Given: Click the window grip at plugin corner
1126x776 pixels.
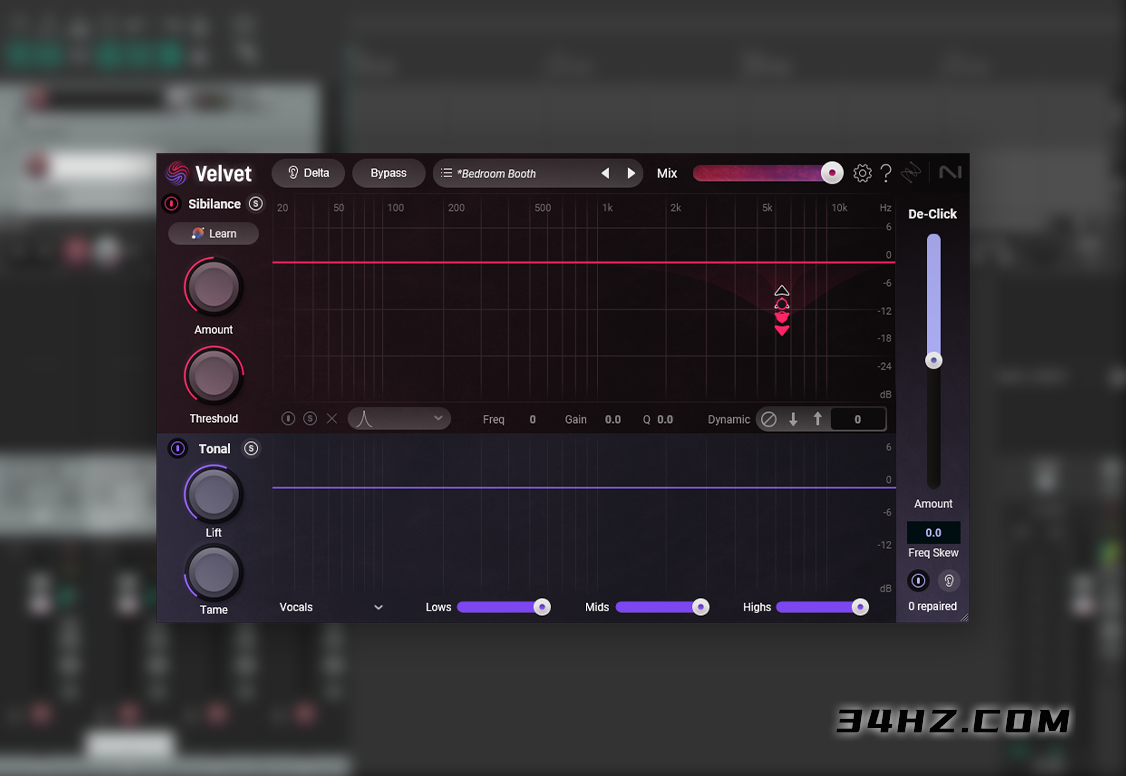Looking at the screenshot, I should [x=964, y=617].
